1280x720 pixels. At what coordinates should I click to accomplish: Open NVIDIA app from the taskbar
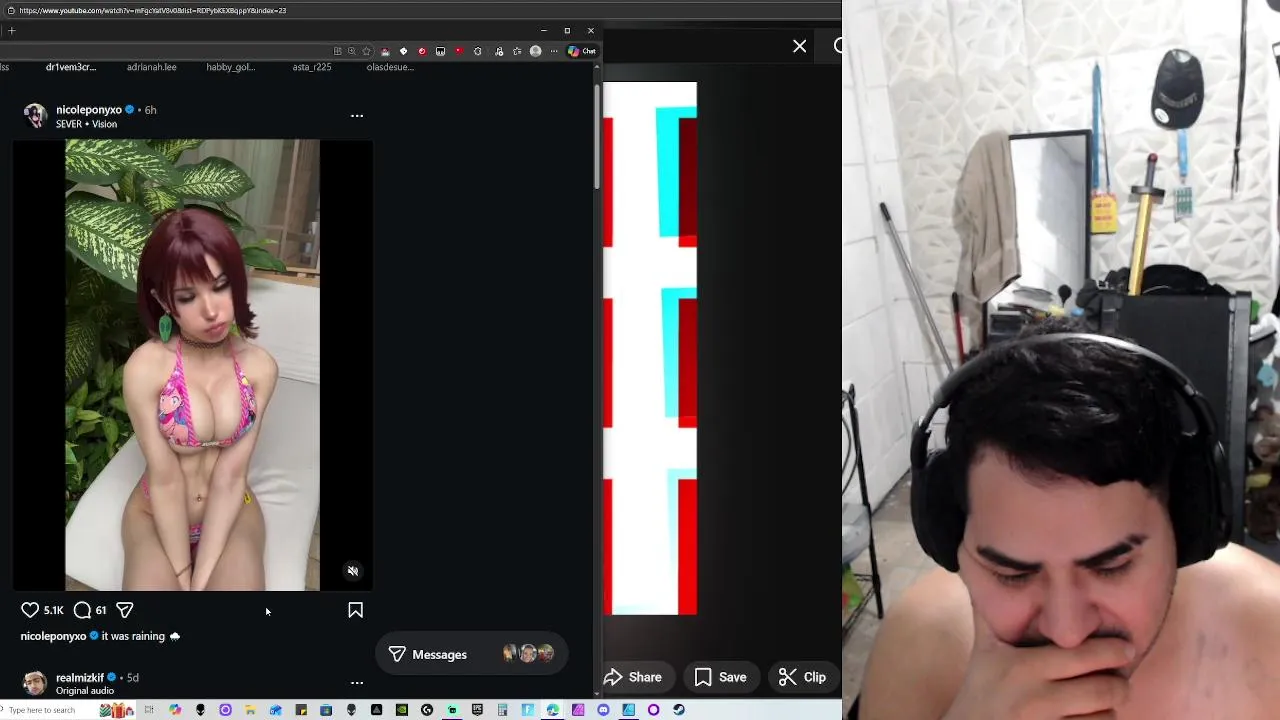[x=401, y=710]
